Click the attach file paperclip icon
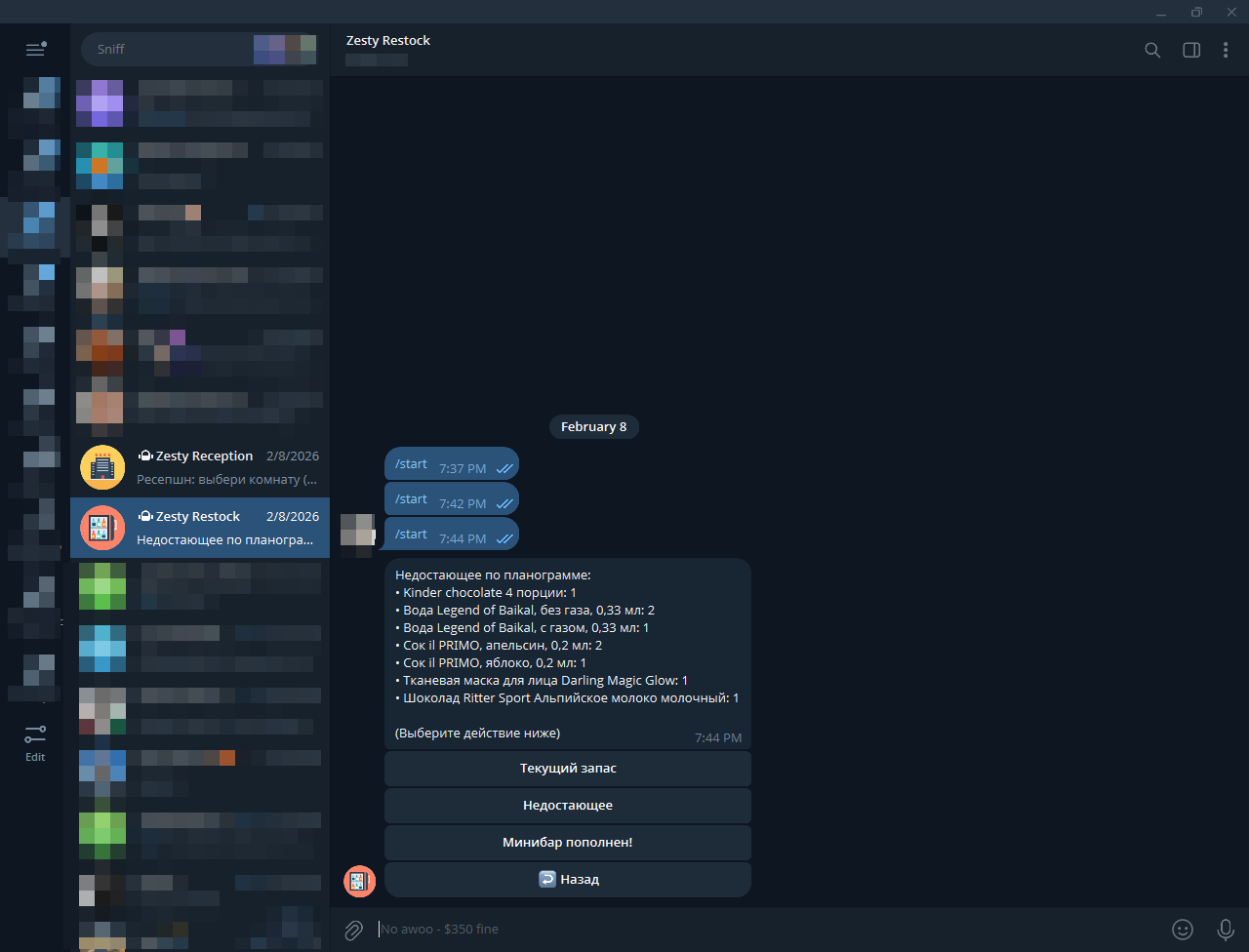 [x=353, y=930]
